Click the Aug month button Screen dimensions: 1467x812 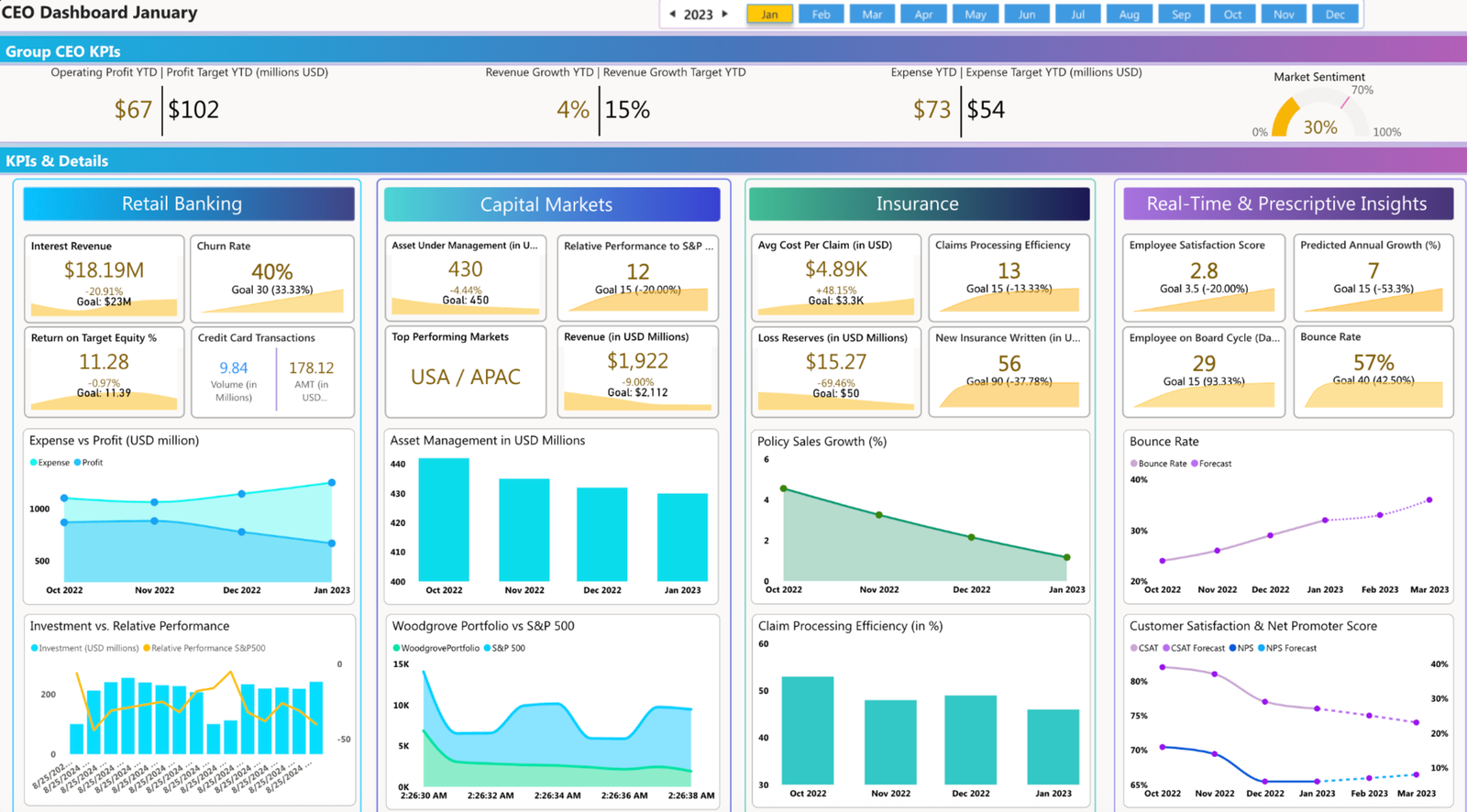click(1130, 14)
